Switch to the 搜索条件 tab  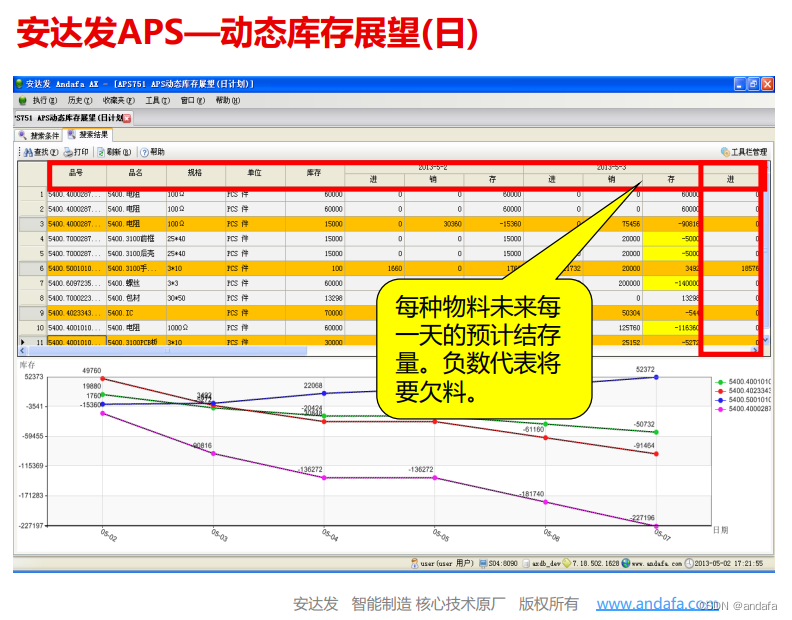39,135
